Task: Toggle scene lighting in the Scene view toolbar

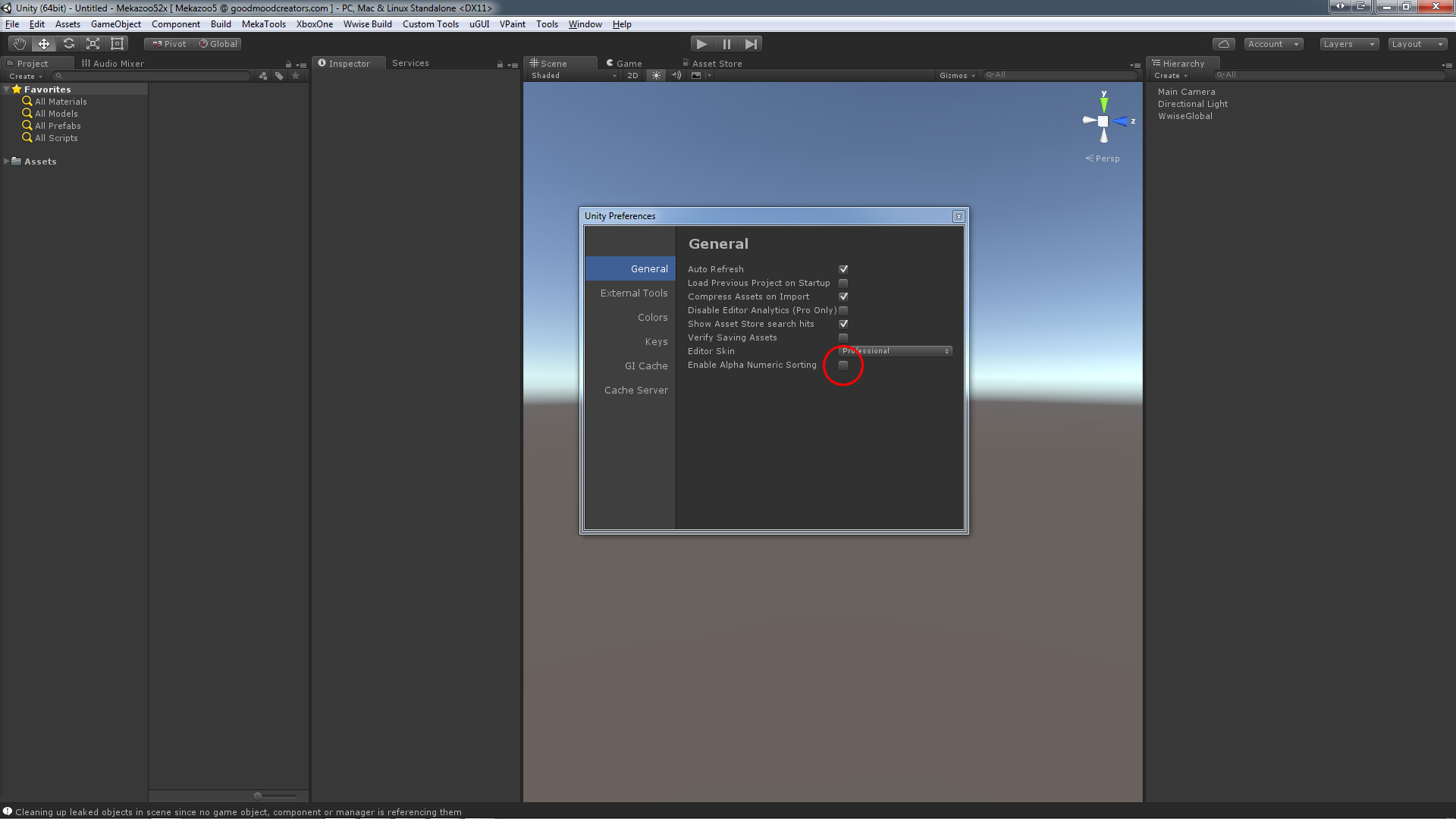Action: pos(655,75)
